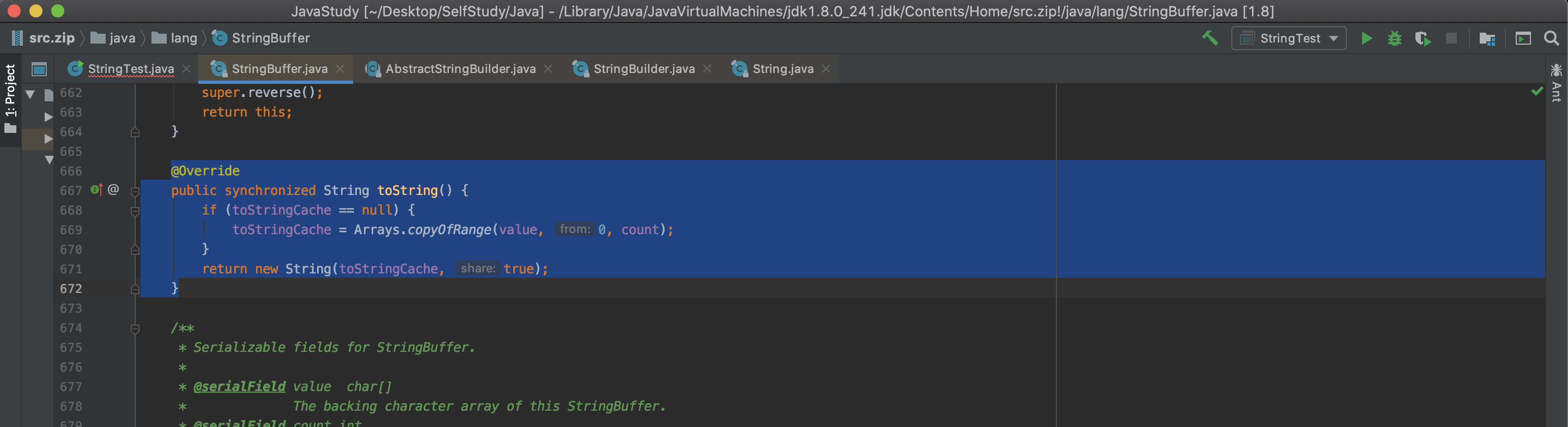Close the StringBuffer.java tab
Image resolution: width=1568 pixels, height=427 pixels.
[341, 69]
